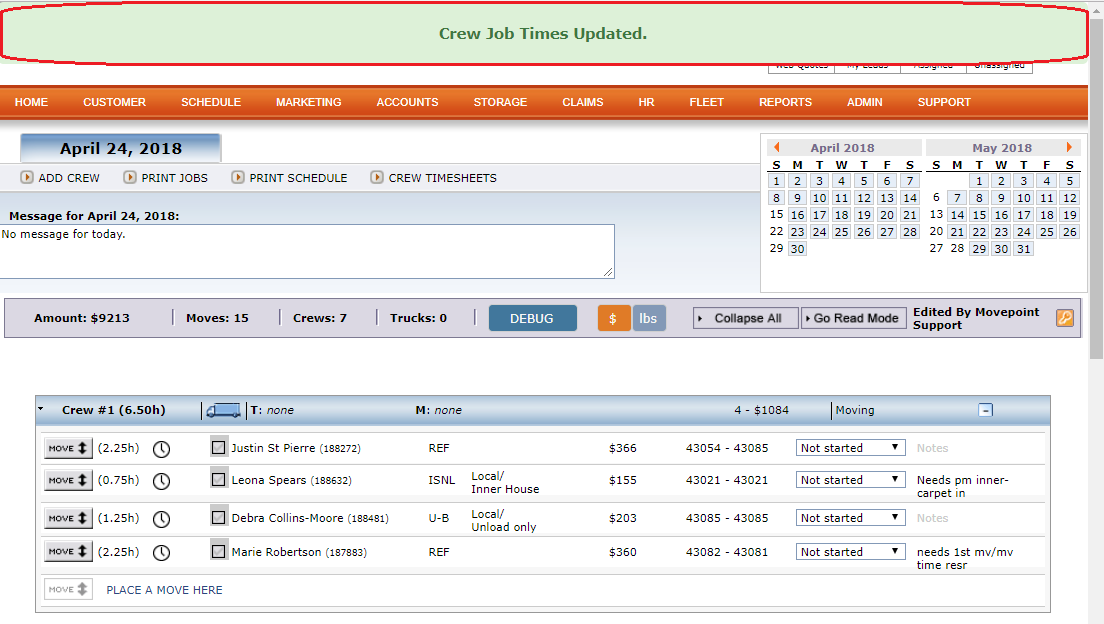Open the STORAGE menu
The height and width of the screenshot is (624, 1104).
tap(501, 102)
